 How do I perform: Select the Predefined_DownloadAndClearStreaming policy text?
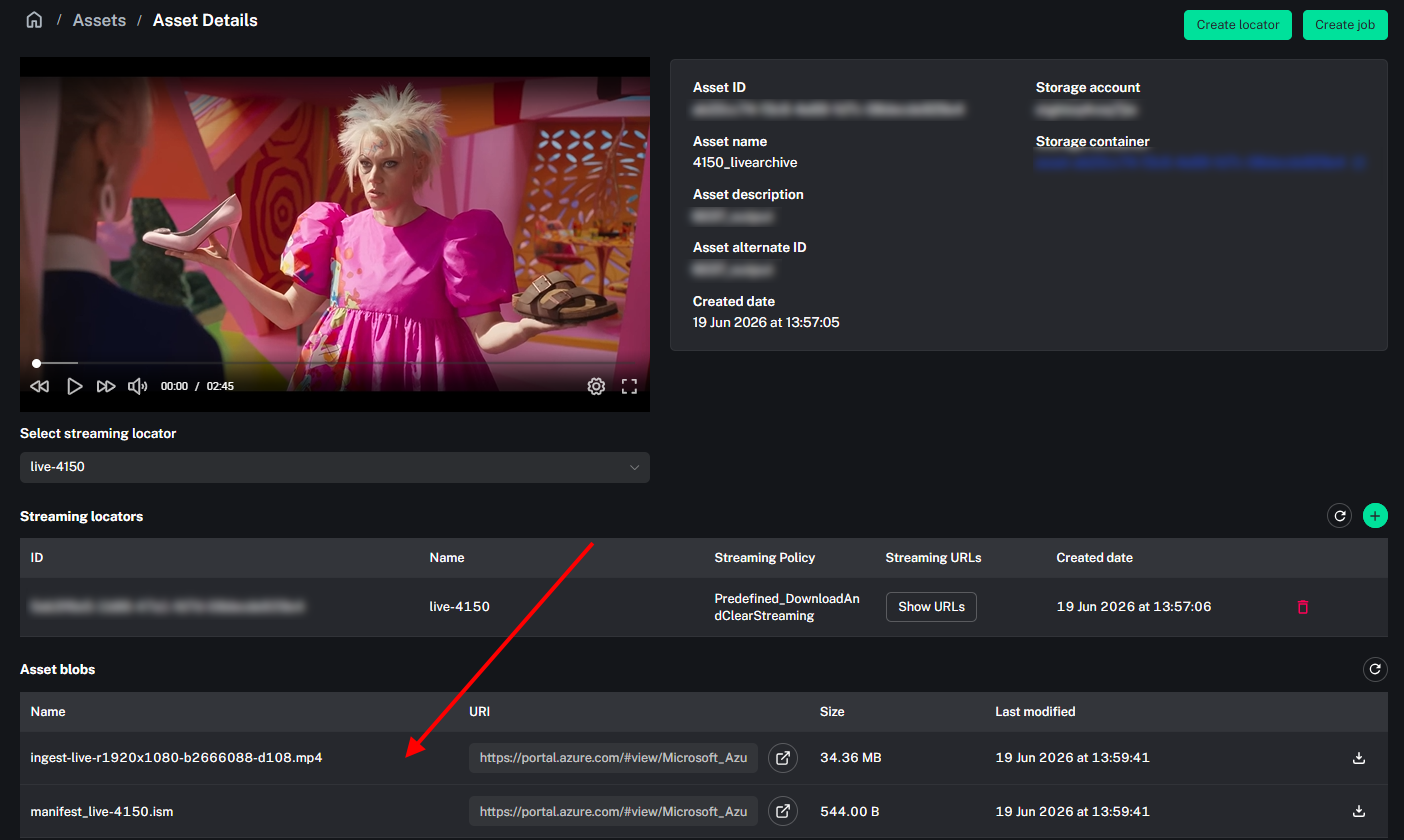pos(787,607)
